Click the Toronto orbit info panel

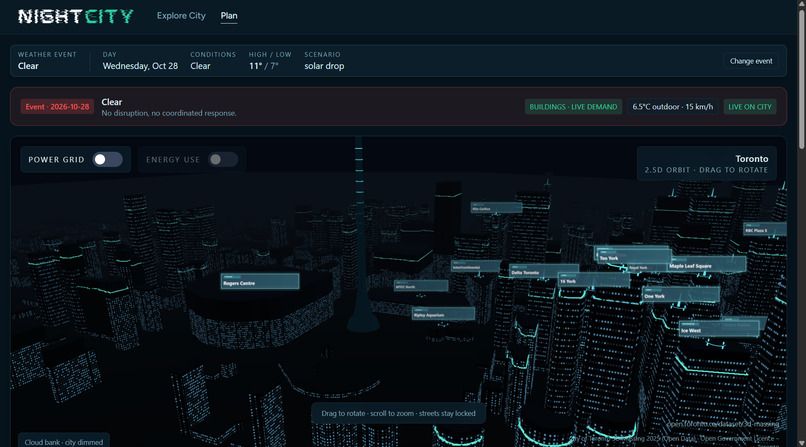point(706,164)
